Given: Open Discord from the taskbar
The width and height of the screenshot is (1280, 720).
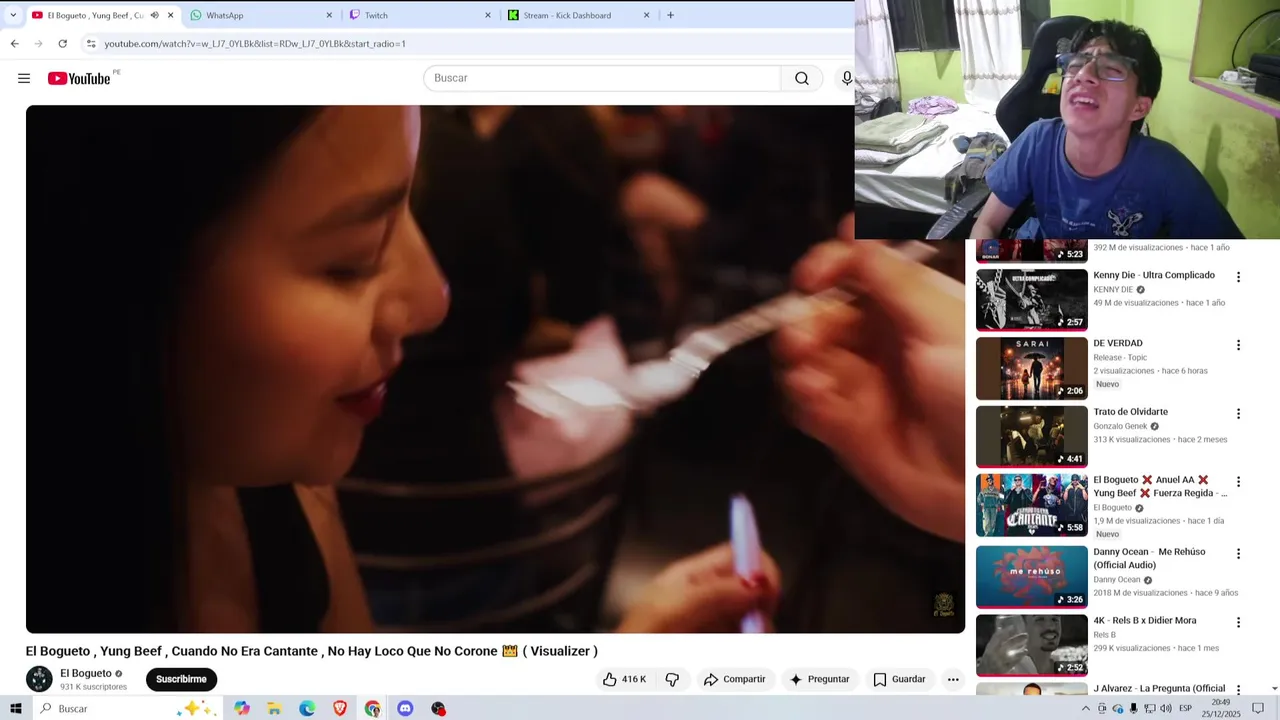Looking at the screenshot, I should click(x=405, y=708).
